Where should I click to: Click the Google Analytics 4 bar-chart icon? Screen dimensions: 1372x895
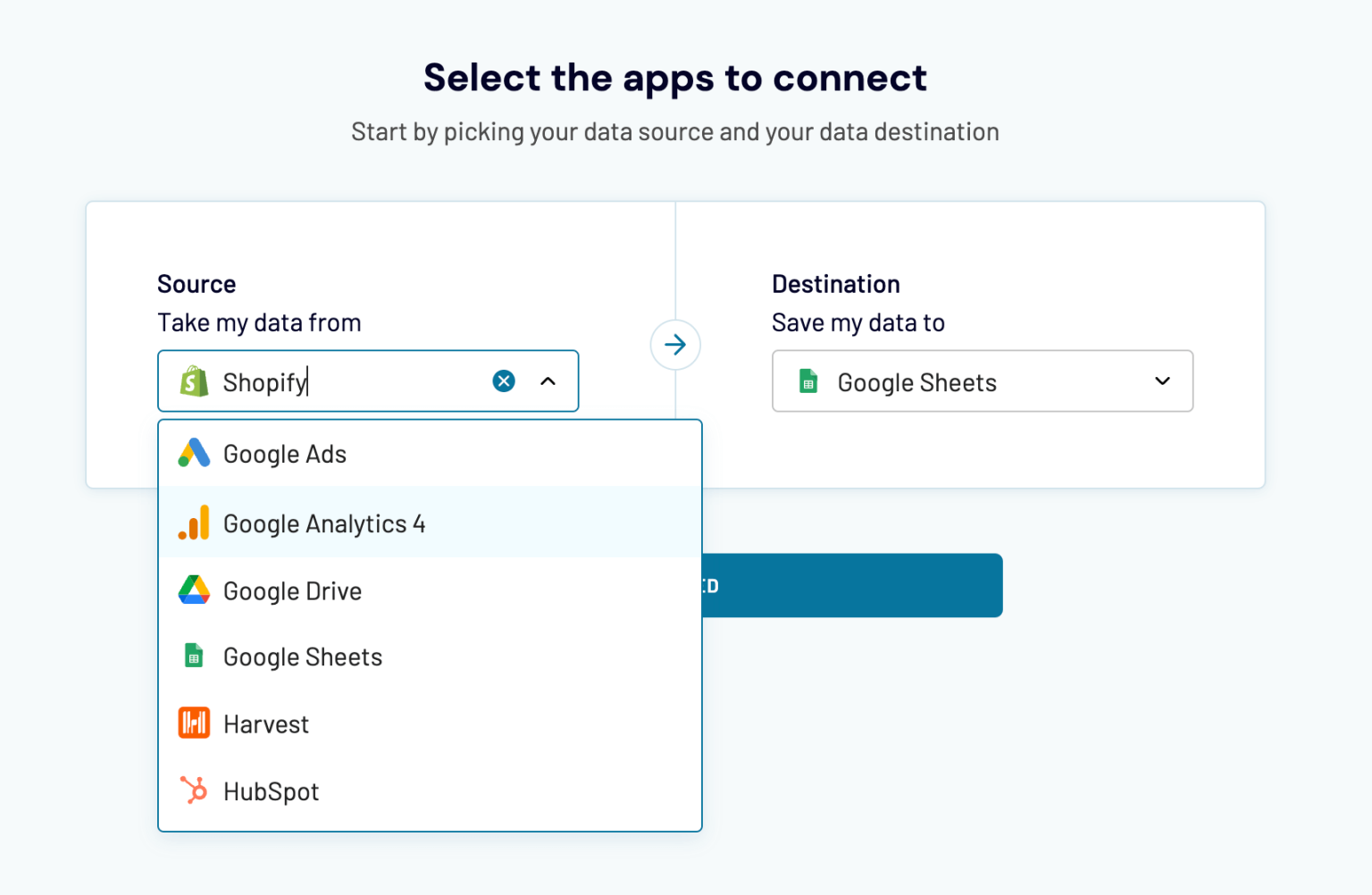point(192,523)
